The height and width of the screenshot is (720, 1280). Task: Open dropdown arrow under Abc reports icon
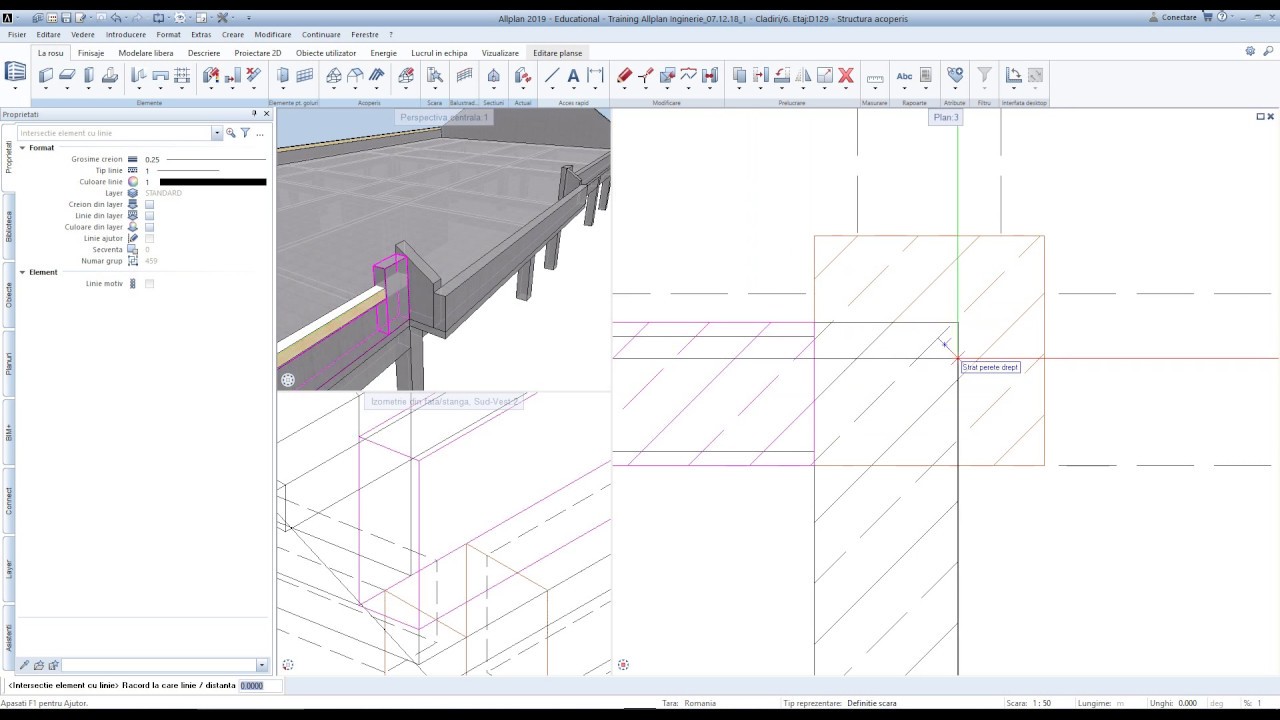tap(904, 90)
